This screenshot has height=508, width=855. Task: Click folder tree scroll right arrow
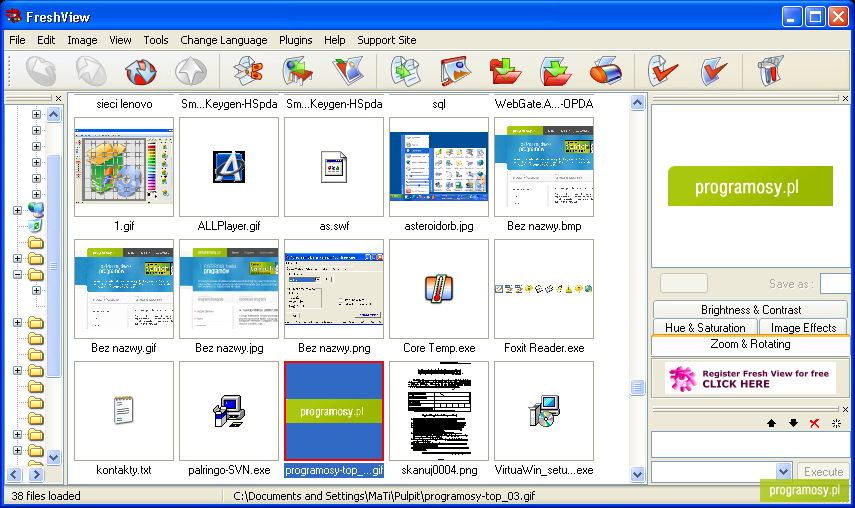tap(36, 474)
